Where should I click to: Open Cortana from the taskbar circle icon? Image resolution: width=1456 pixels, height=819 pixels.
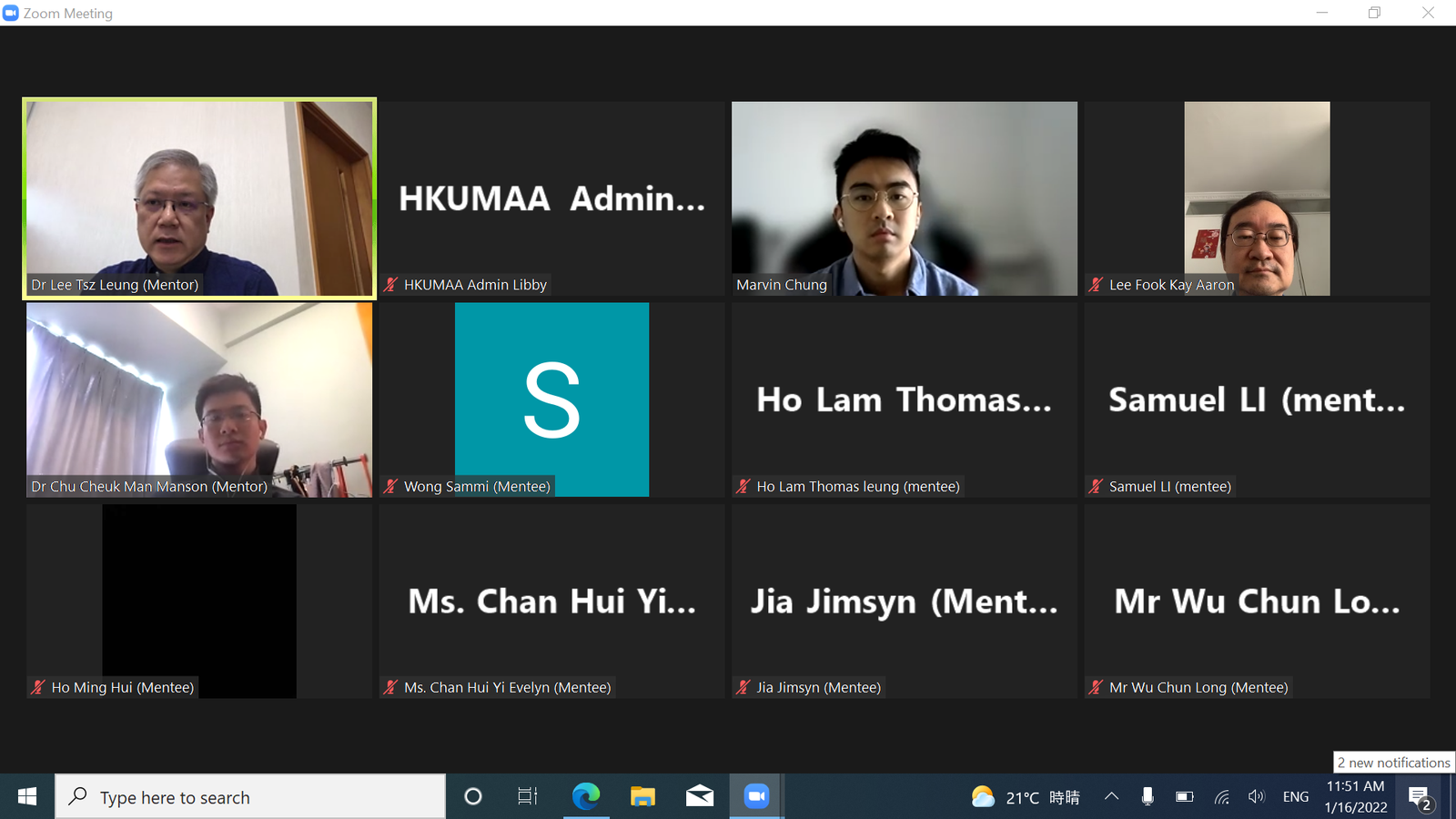pos(473,797)
